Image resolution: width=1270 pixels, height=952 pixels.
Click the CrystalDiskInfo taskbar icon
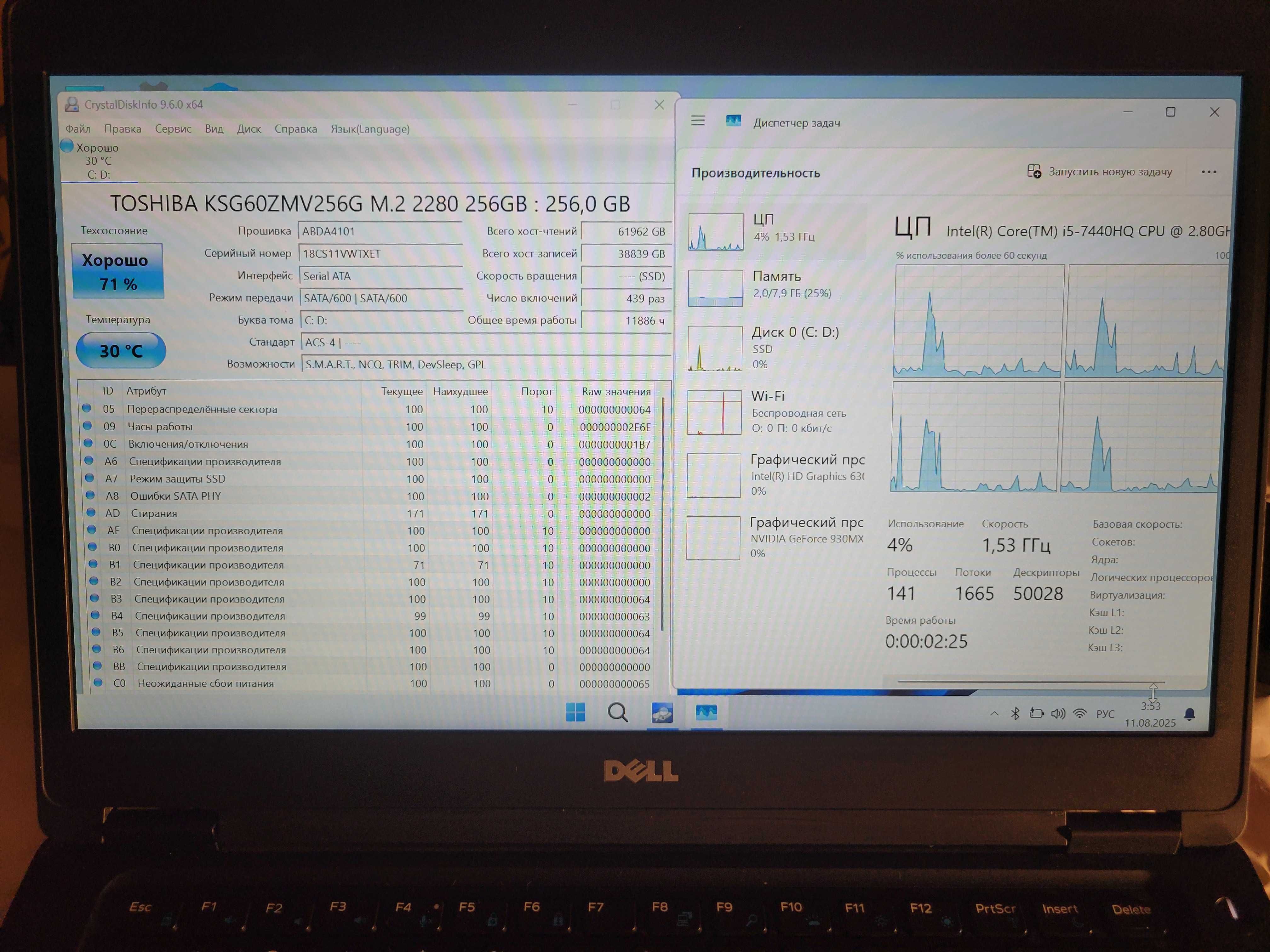(662, 713)
